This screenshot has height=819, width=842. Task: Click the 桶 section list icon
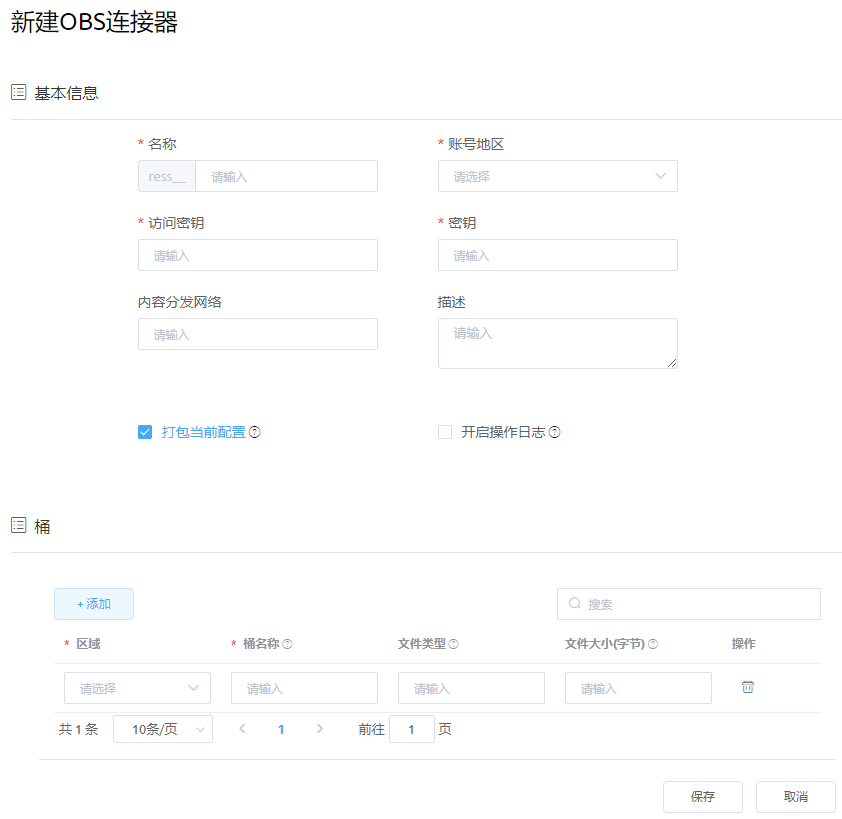coord(18,525)
